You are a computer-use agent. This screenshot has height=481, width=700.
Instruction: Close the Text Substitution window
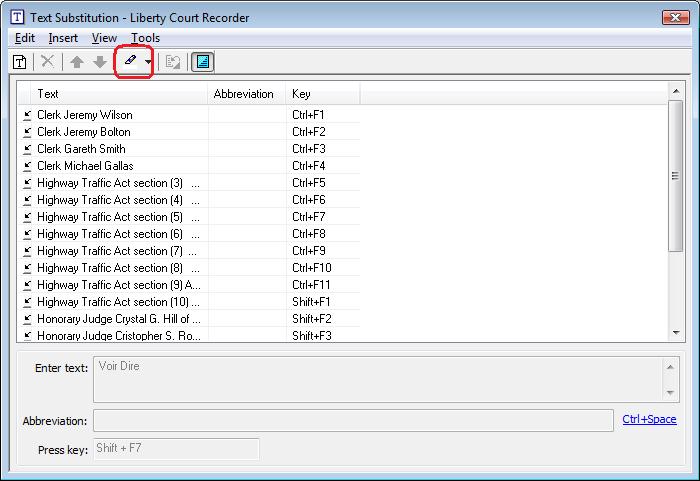pos(675,17)
